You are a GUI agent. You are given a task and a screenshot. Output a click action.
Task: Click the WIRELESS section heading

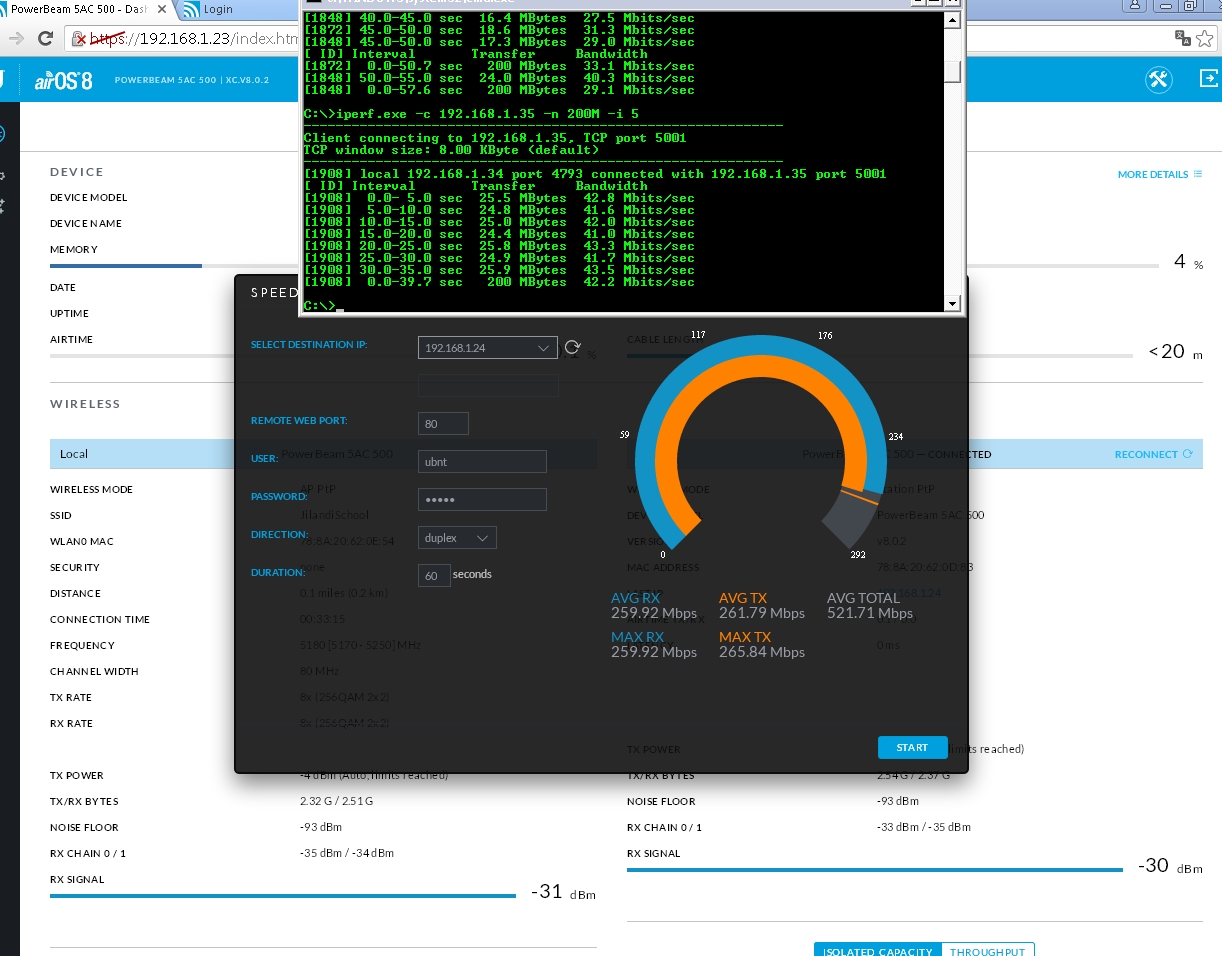coord(85,404)
